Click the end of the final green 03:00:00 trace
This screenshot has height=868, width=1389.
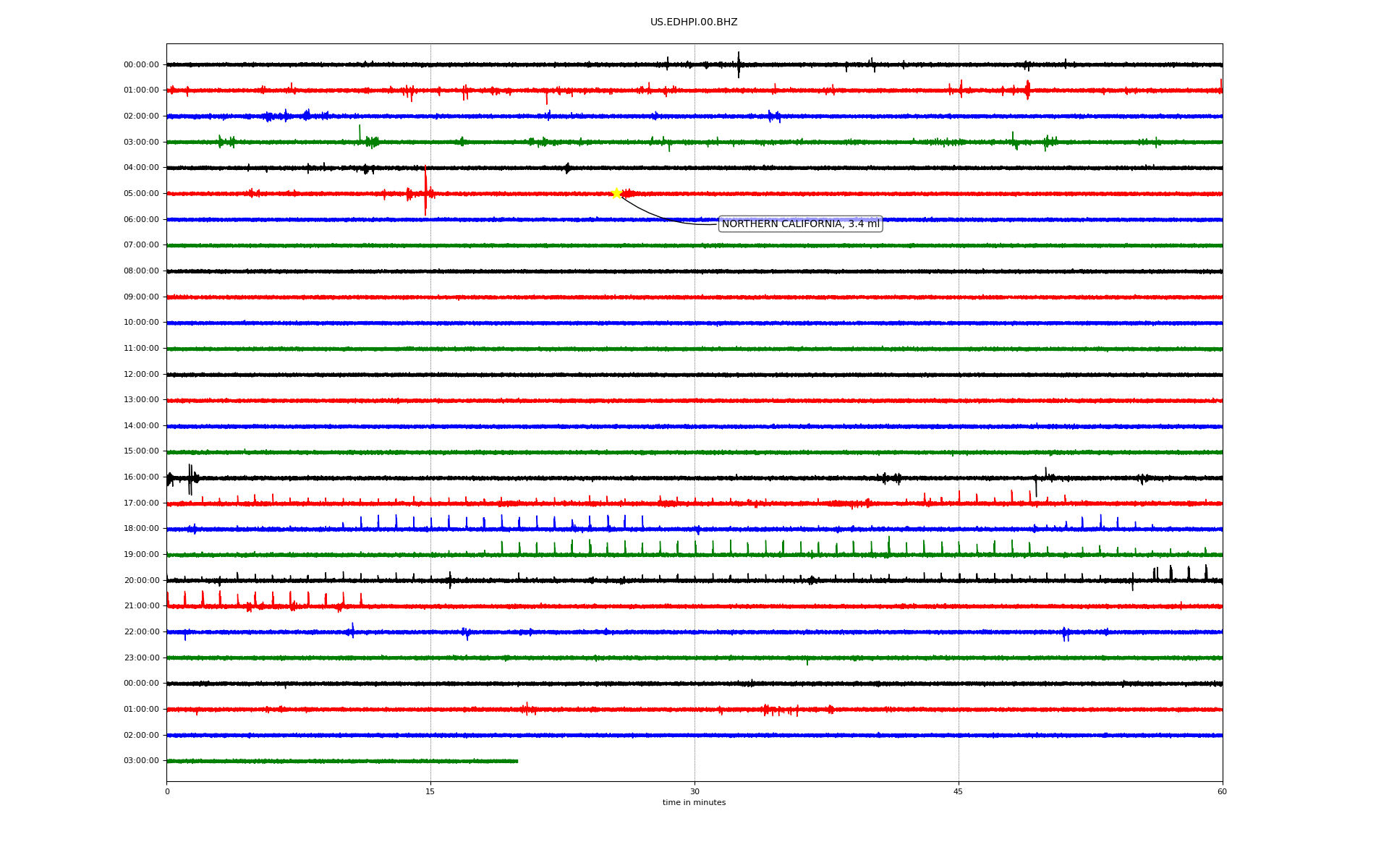pos(517,761)
